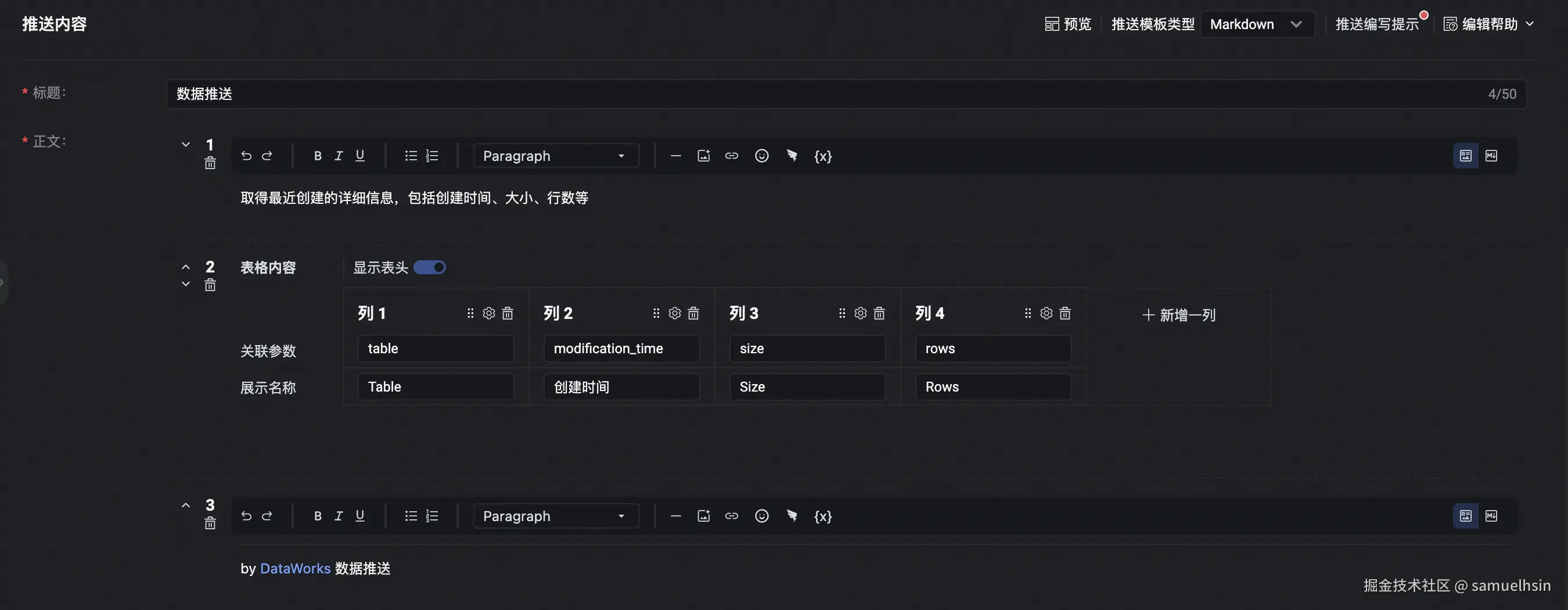Image resolution: width=1568 pixels, height=610 pixels.
Task: Insert horizontal rule in section 1
Action: [675, 156]
